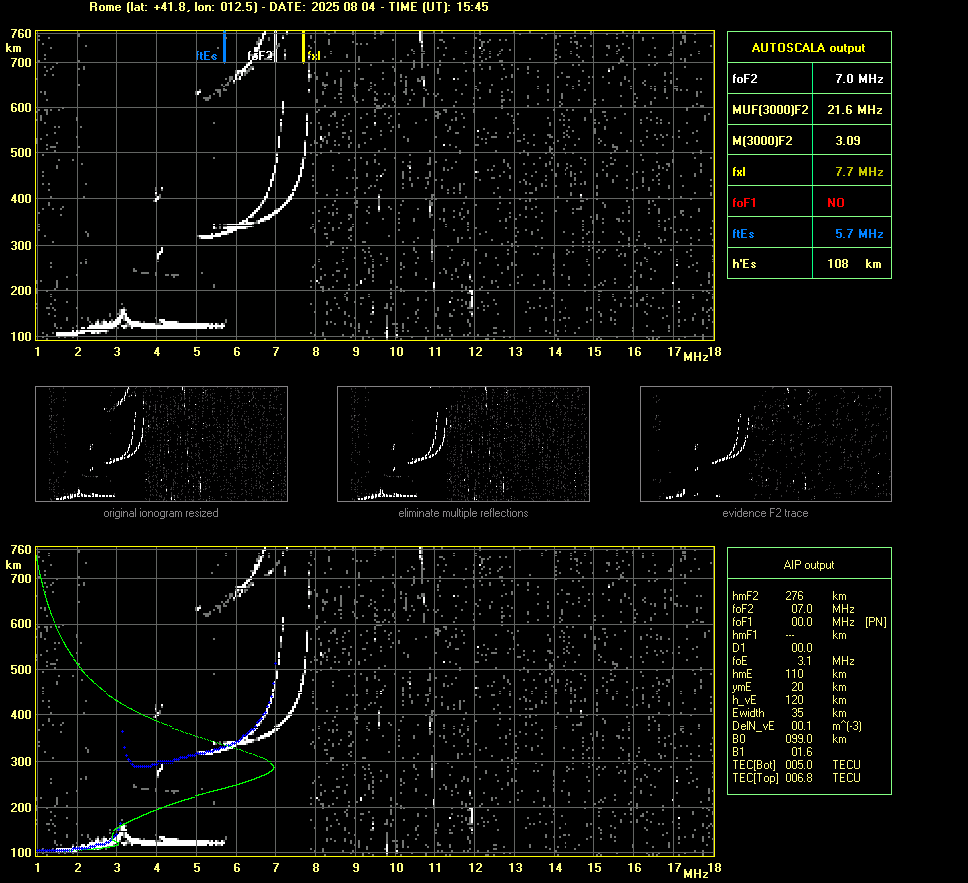Click the ftEs value 5.7 MHz

(859, 233)
